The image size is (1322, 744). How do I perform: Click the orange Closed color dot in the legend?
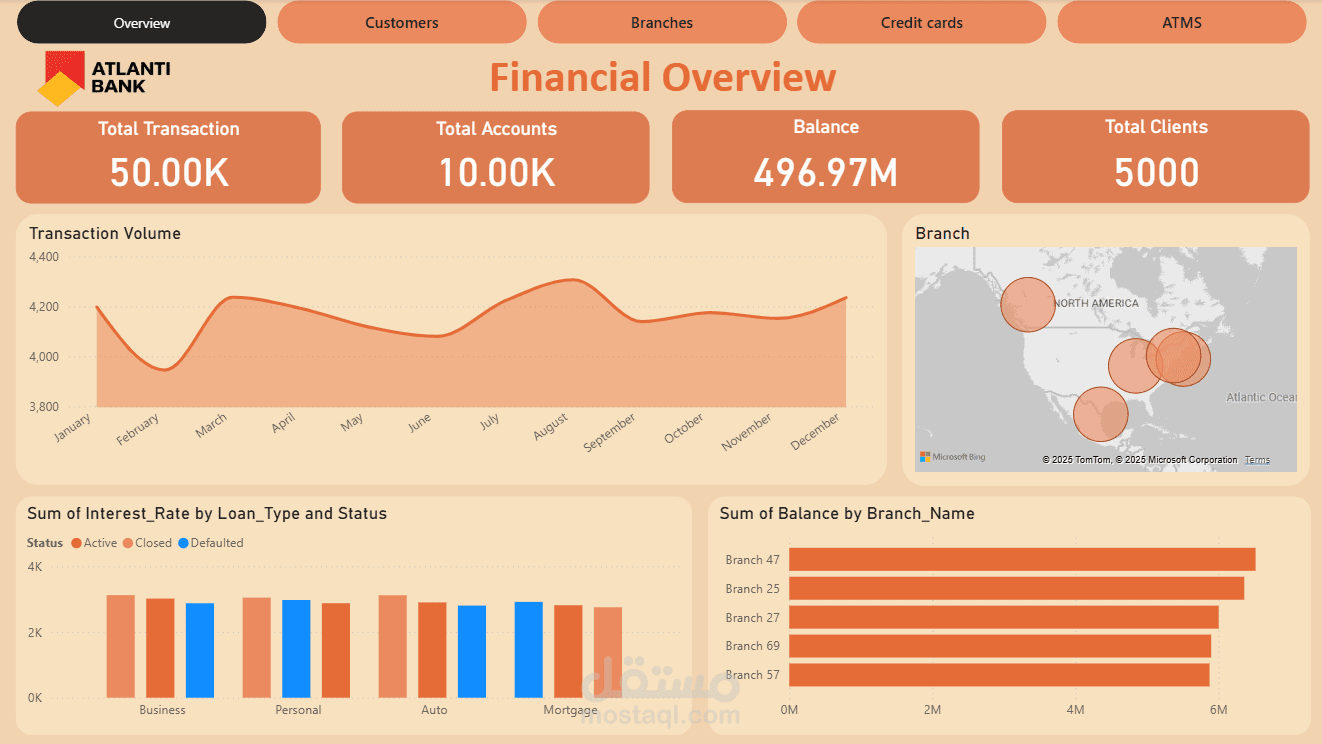[x=127, y=542]
